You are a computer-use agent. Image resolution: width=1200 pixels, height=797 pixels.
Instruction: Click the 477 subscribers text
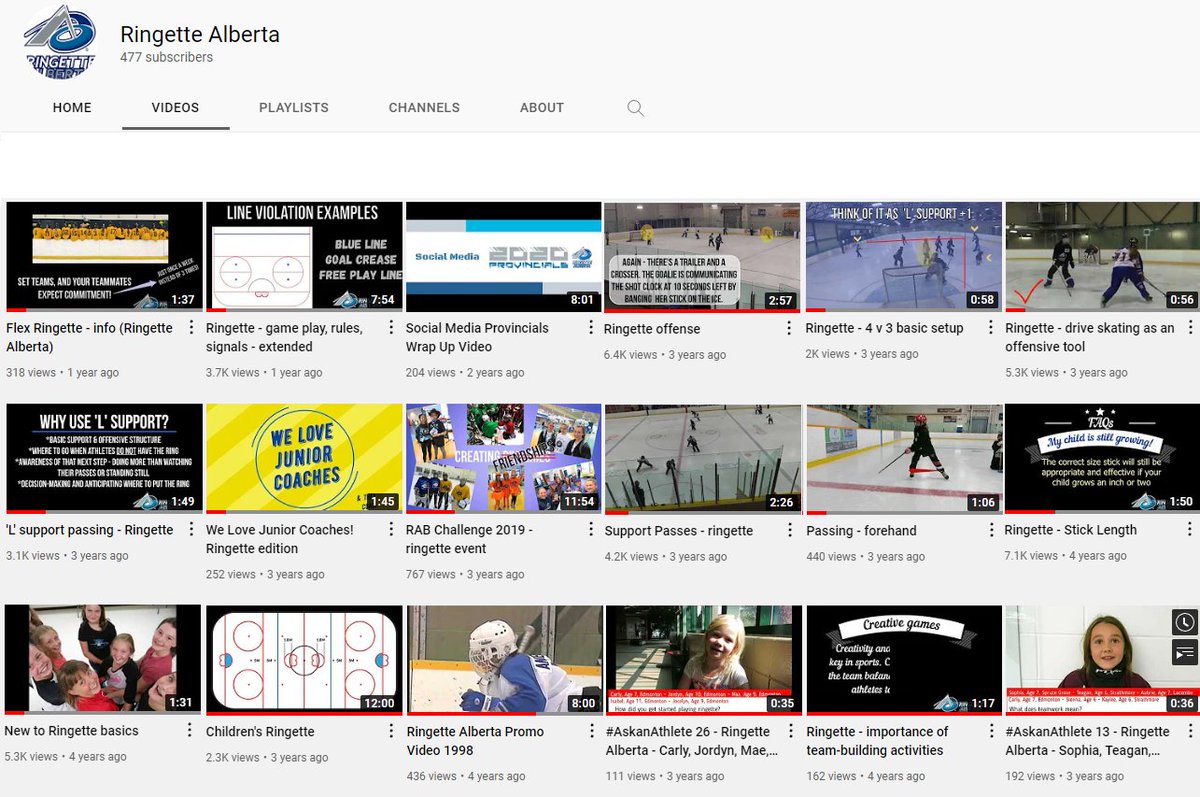pos(166,58)
